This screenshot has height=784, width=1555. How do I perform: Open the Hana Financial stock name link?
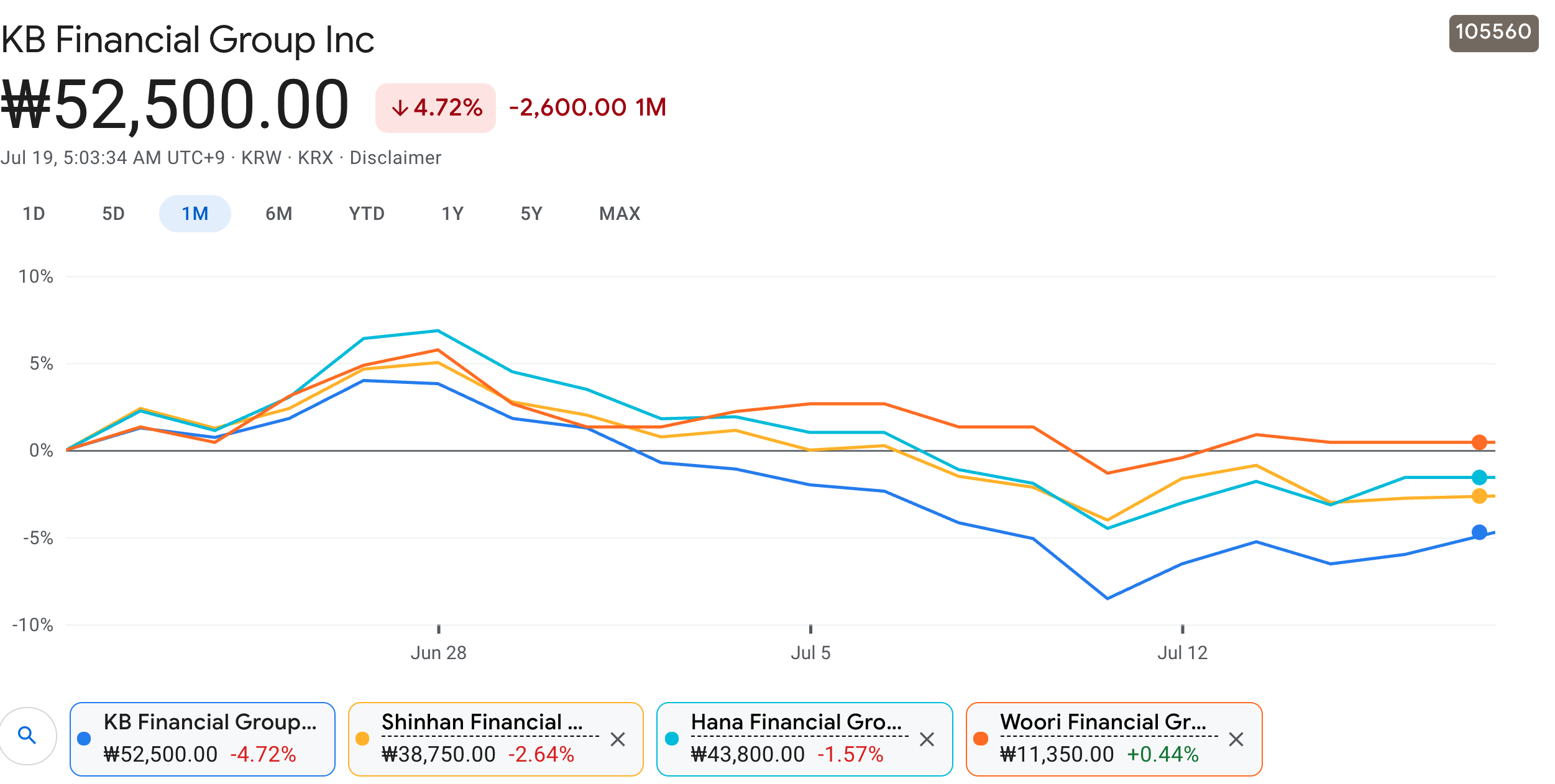click(796, 722)
